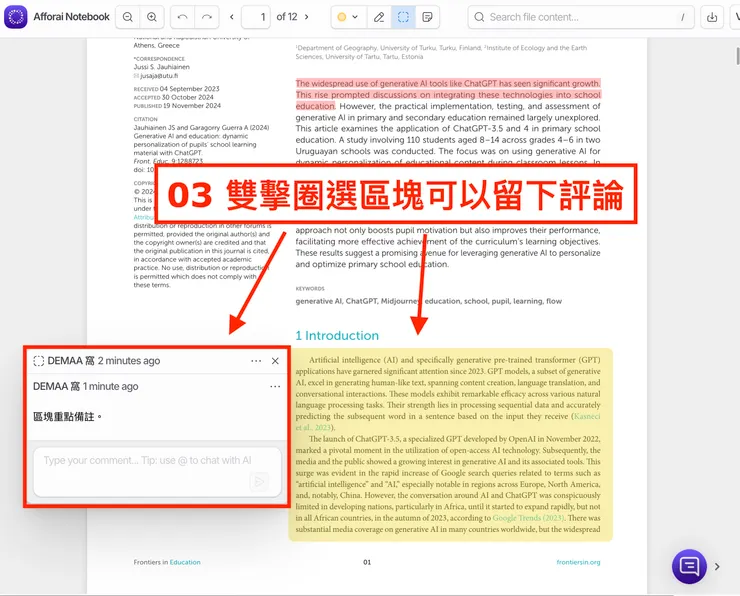The height and width of the screenshot is (596, 740).
Task: Click the 'ACCEPTED 30 October 2024' line
Action: click(174, 97)
